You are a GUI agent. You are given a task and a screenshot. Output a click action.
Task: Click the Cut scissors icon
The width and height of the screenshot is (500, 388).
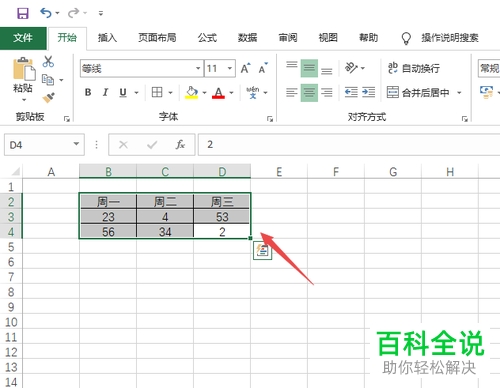click(x=48, y=61)
